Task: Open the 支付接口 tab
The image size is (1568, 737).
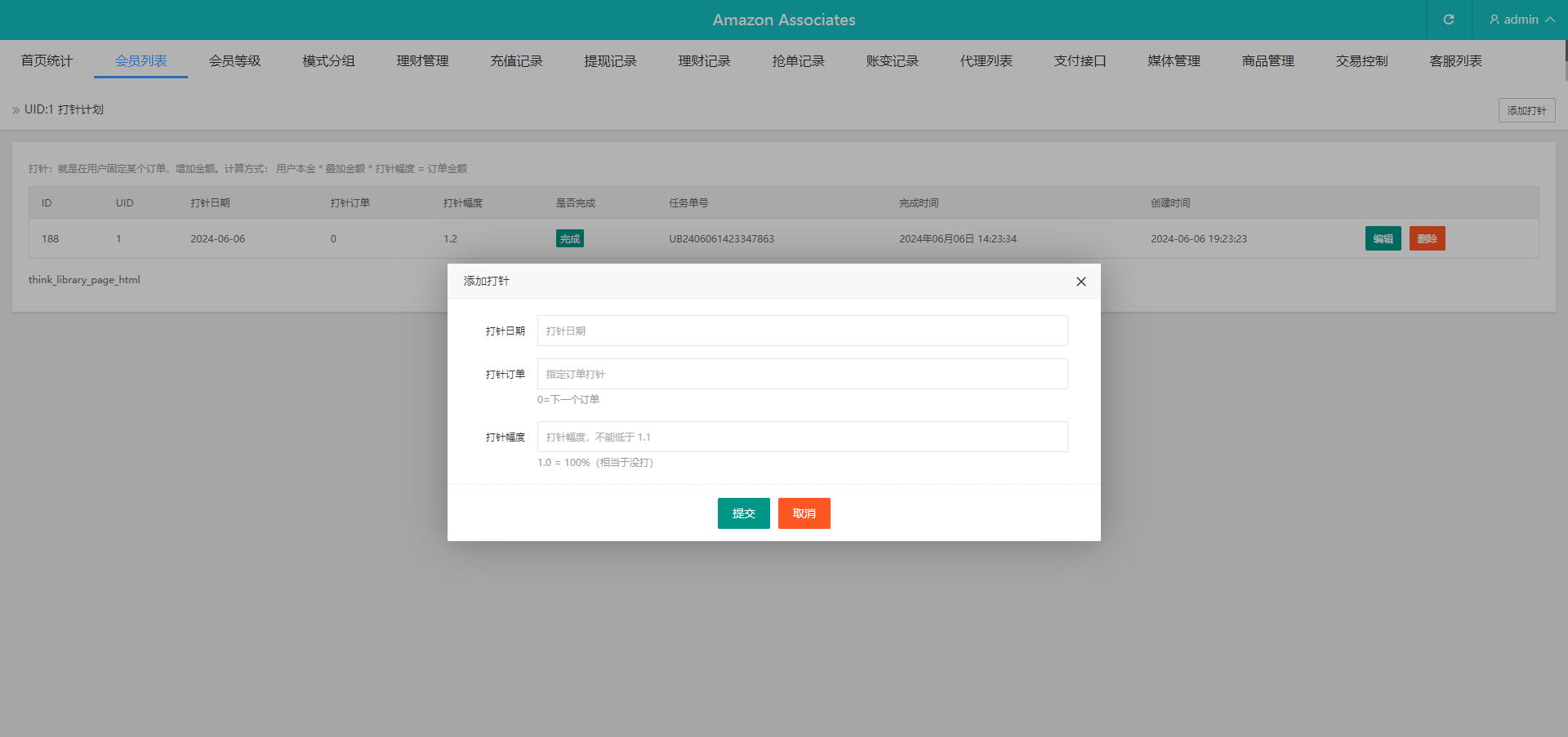Action: point(1080,61)
